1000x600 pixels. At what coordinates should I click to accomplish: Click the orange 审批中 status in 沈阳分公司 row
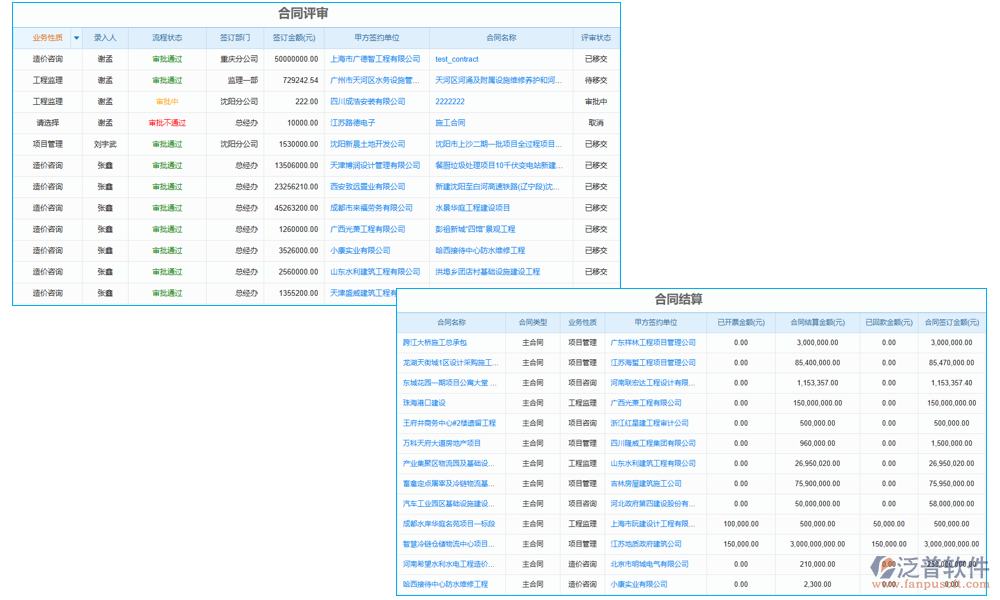coord(168,99)
